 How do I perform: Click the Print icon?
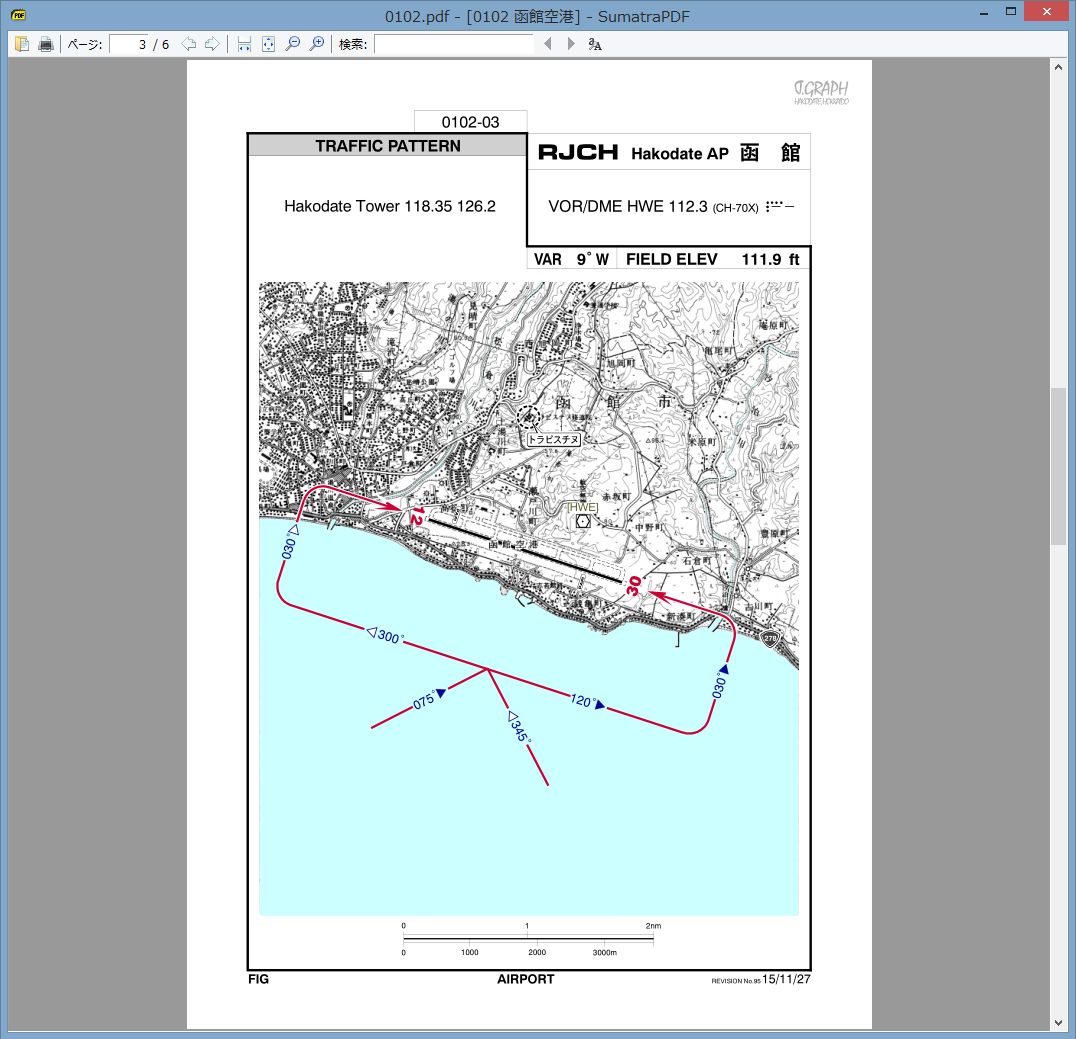pos(46,44)
